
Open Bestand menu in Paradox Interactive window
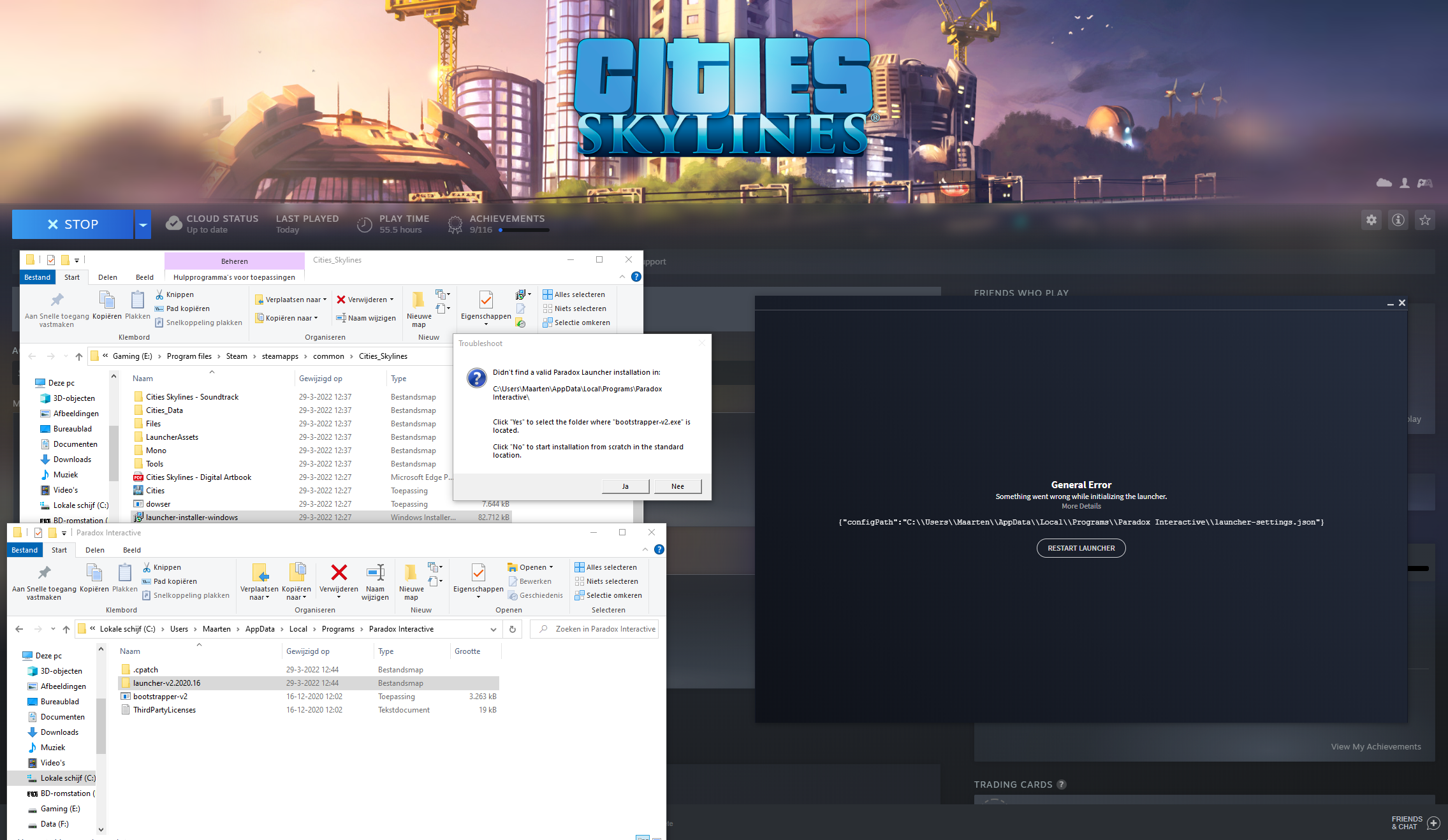pyautogui.click(x=25, y=550)
